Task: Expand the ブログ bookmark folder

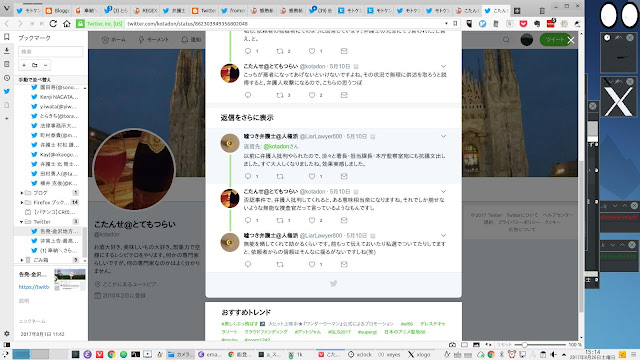Action: [22, 193]
